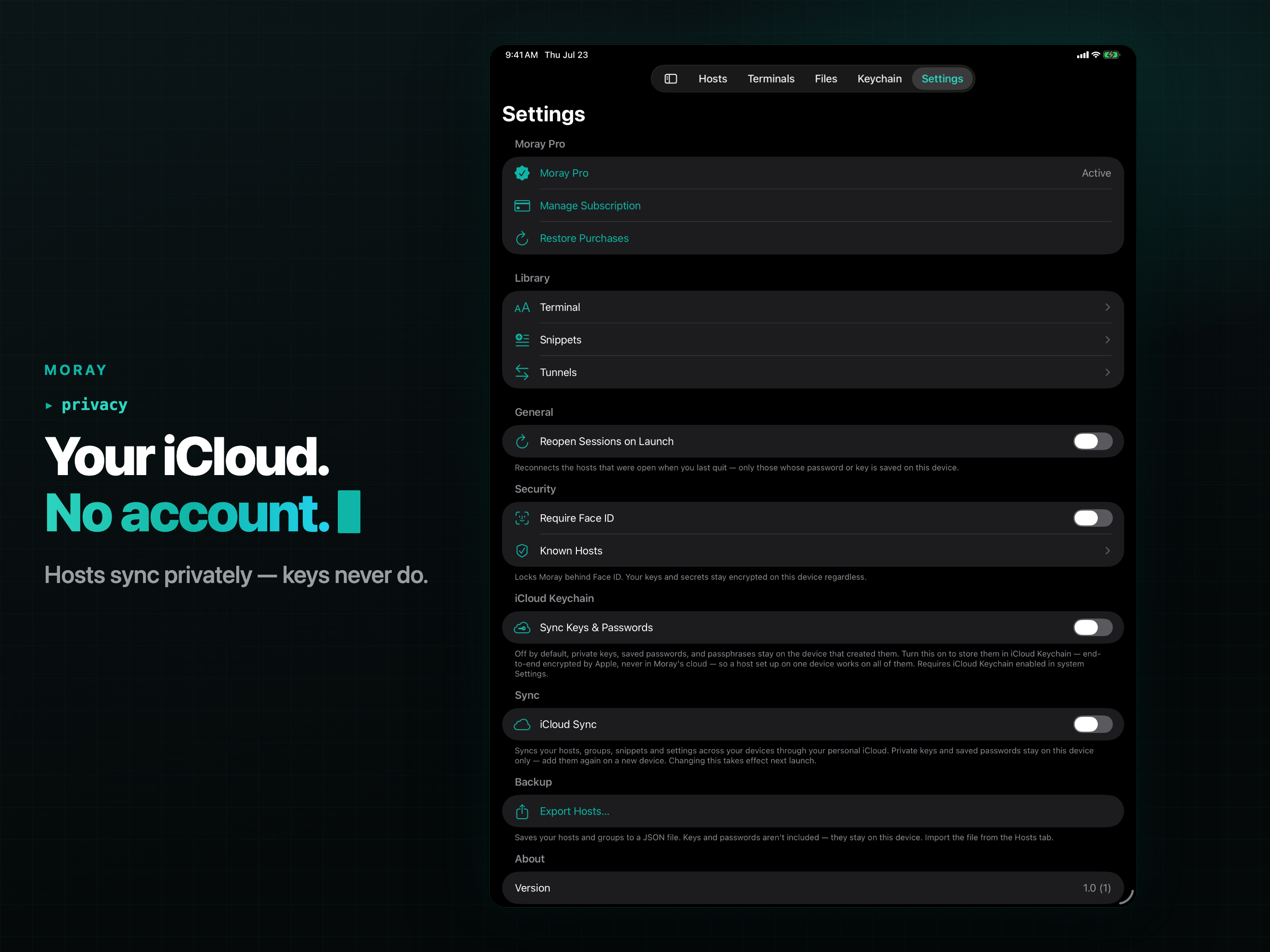Turn on the Require Face ID switch
The image size is (1270, 952).
pyautogui.click(x=1093, y=518)
